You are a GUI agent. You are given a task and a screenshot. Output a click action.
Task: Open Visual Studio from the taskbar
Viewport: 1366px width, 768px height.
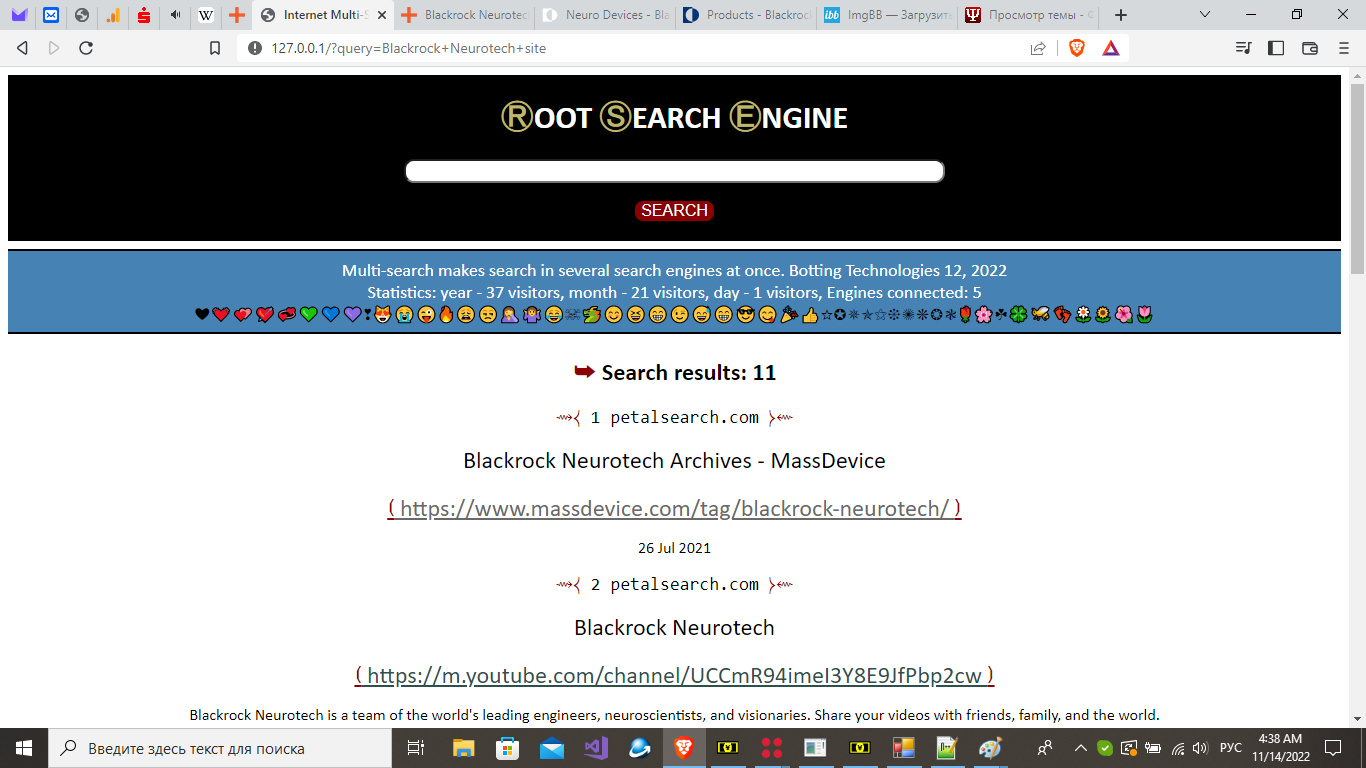coord(596,748)
